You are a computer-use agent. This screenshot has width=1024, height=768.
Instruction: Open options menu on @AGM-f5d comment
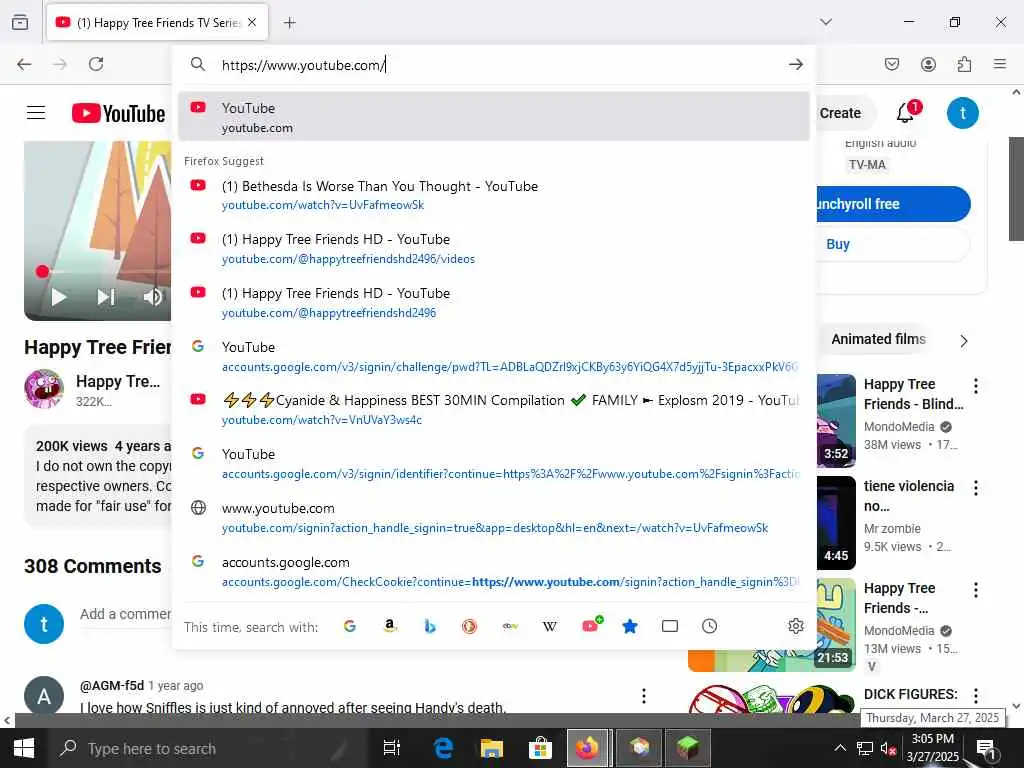[644, 696]
